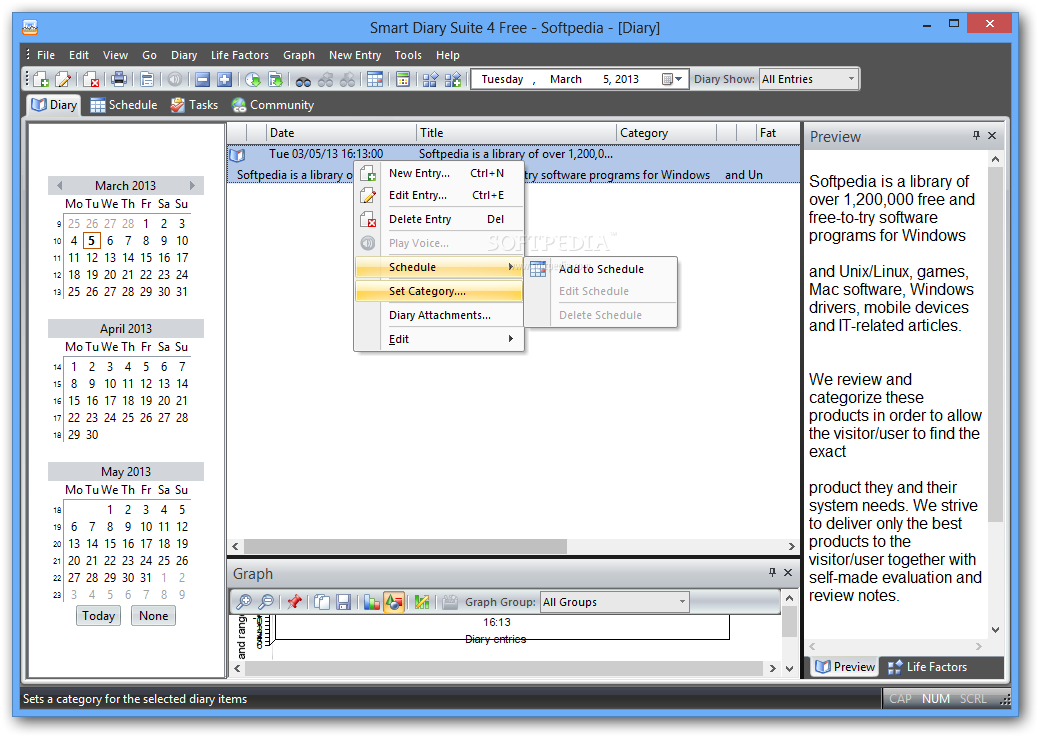Click the None button
Screen dimensions: 1039x737
pyautogui.click(x=153, y=616)
